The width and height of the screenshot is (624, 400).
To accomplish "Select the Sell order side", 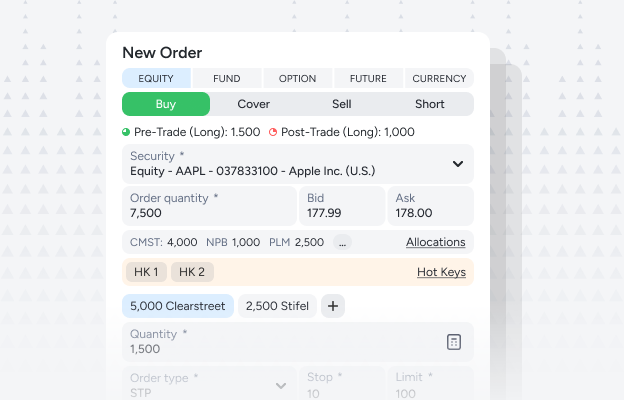I will pyautogui.click(x=341, y=104).
